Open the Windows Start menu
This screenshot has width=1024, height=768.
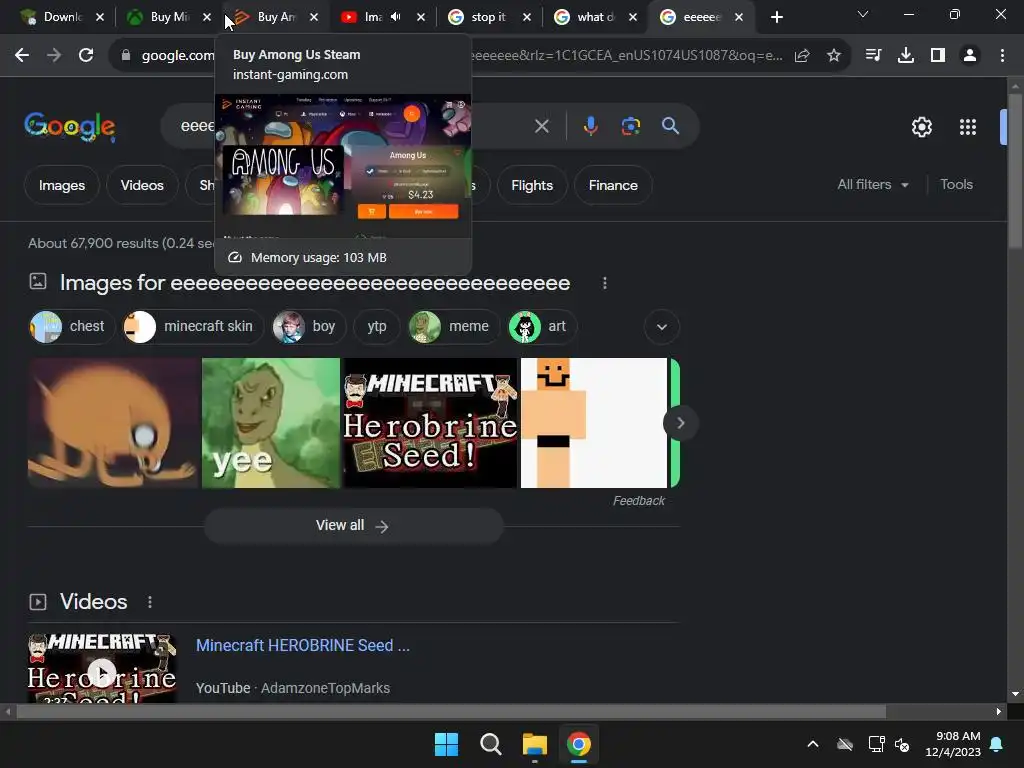click(447, 744)
